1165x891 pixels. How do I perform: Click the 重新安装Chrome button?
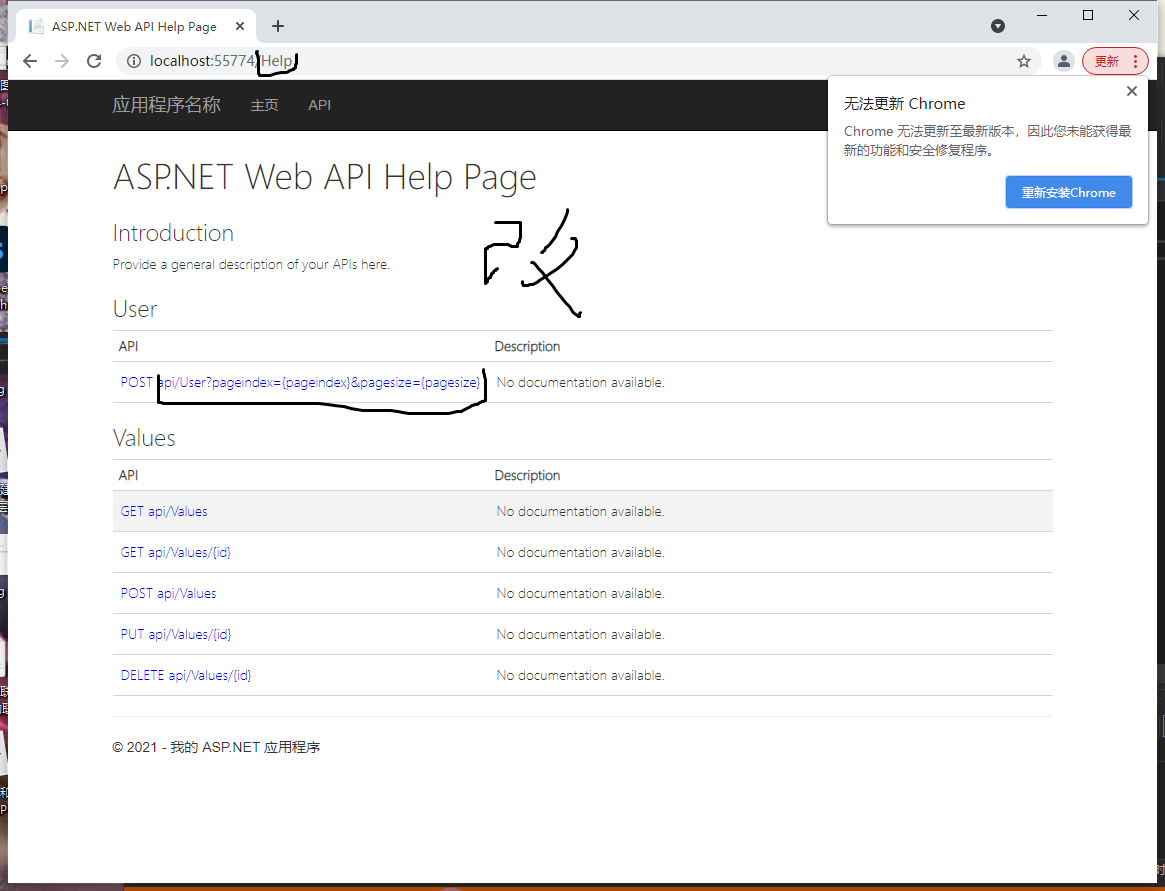point(1068,192)
